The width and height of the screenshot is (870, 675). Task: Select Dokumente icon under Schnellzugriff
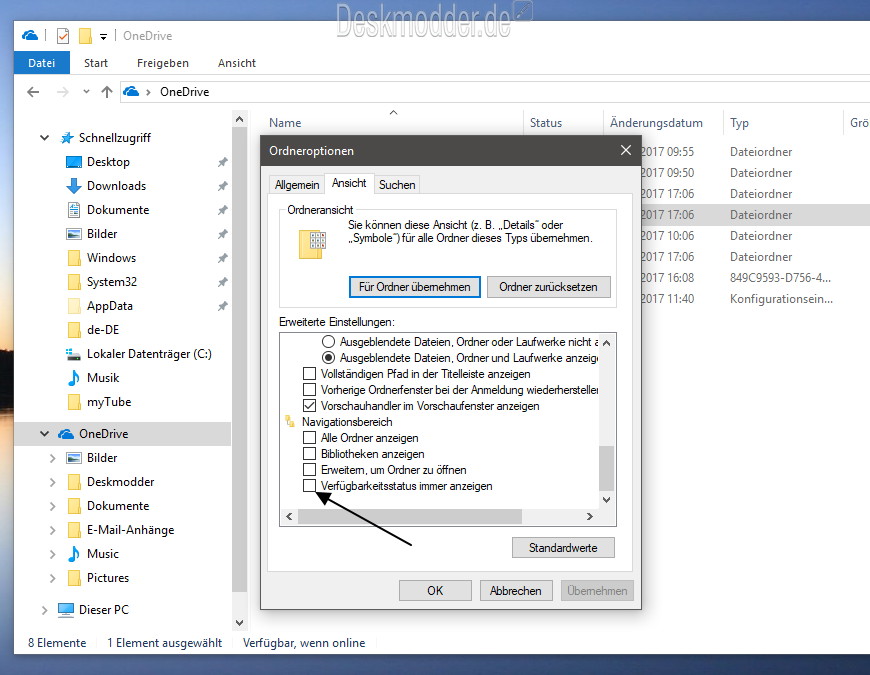click(x=74, y=210)
